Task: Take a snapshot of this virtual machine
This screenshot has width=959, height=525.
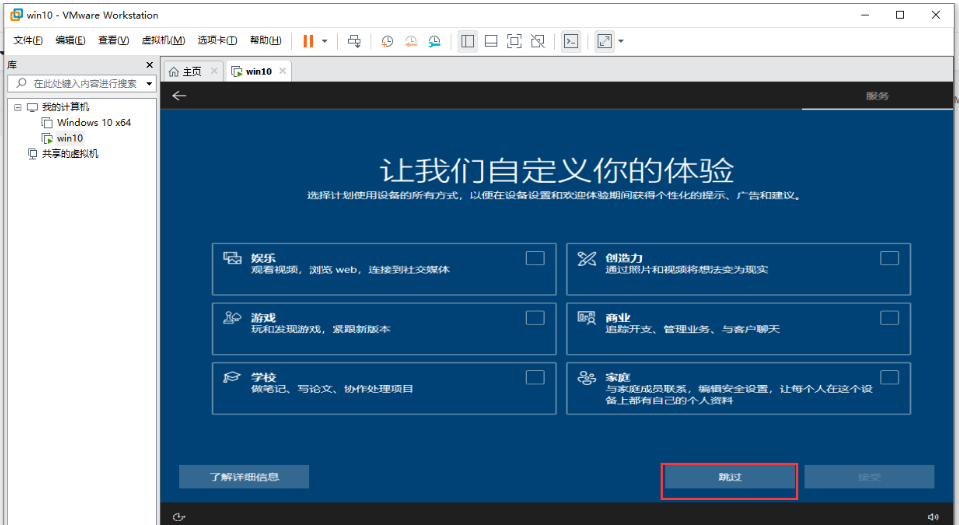Action: [x=387, y=41]
